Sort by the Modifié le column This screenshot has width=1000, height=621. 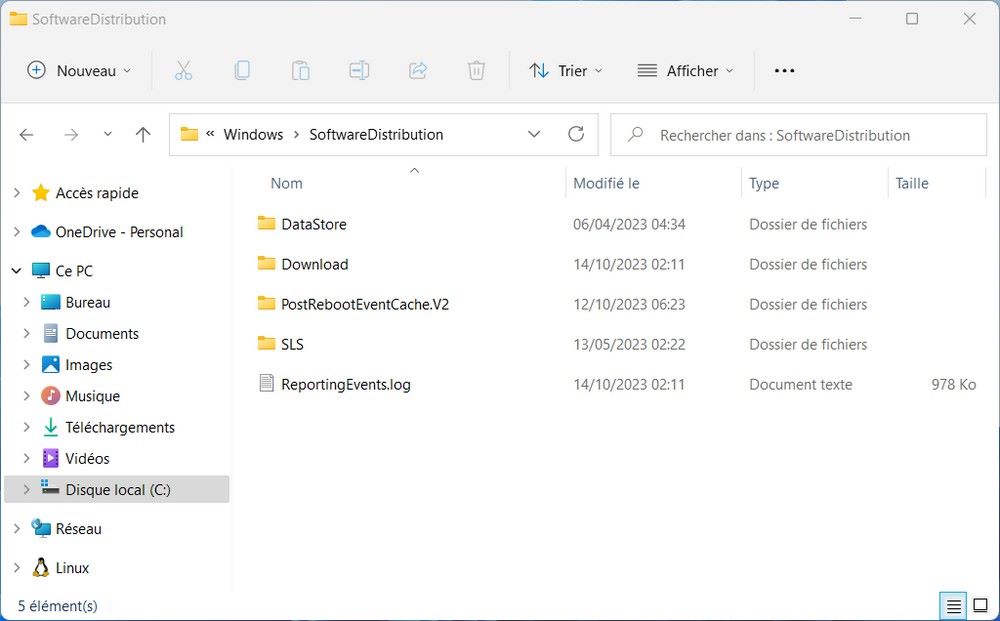pos(606,184)
